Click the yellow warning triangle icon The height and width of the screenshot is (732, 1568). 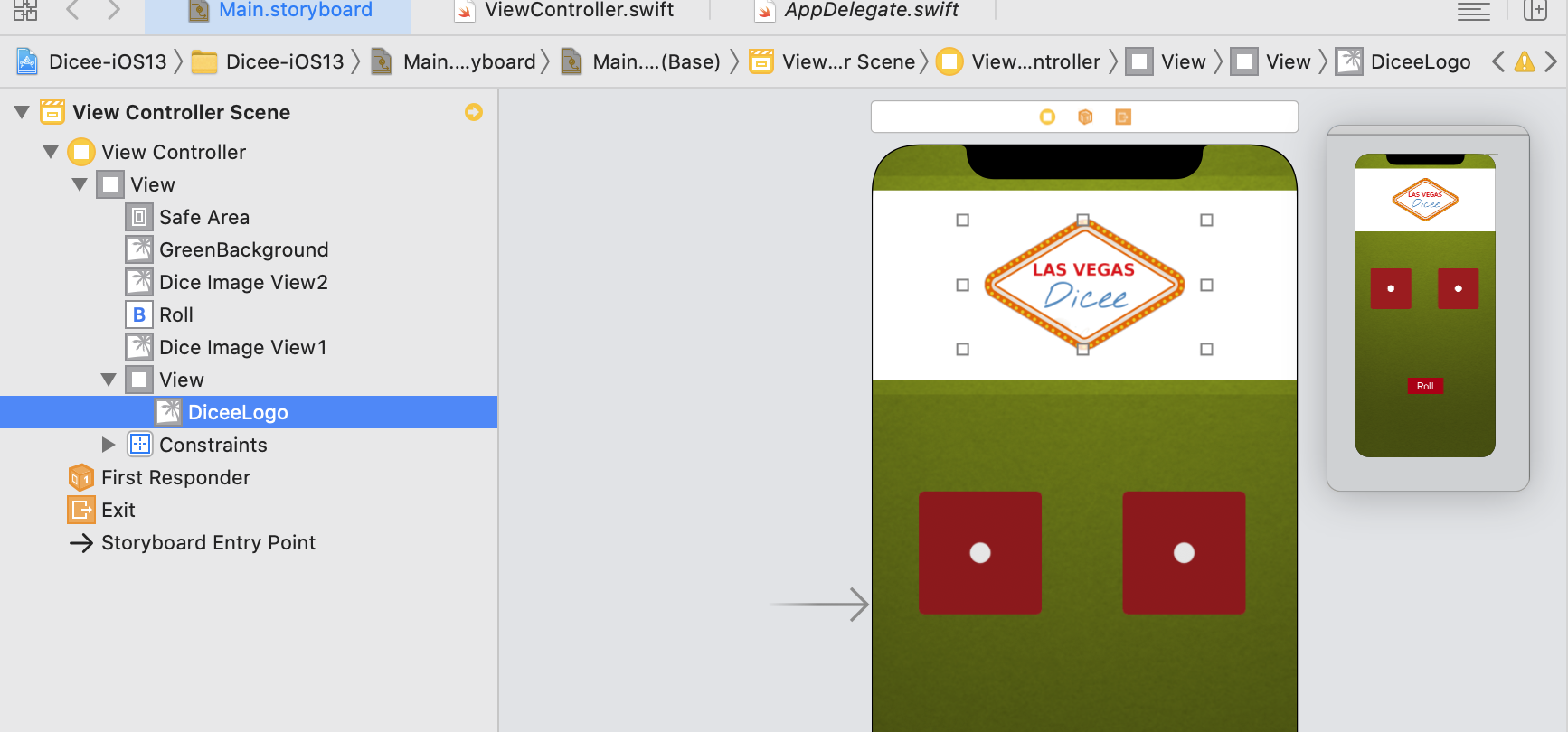1525,61
